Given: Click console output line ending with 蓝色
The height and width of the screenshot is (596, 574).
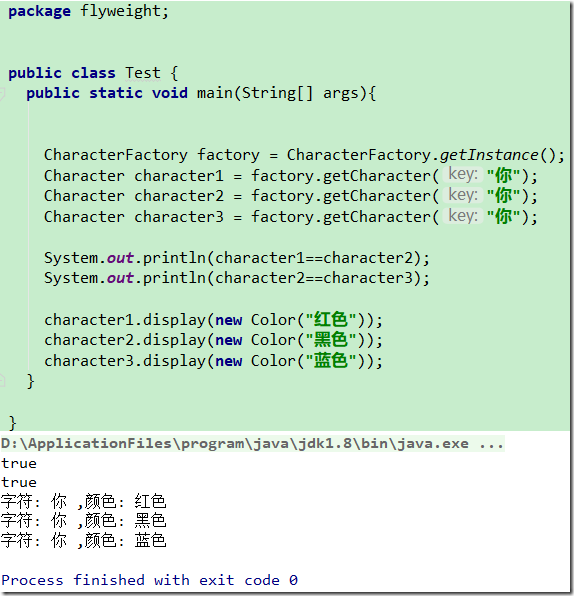Looking at the screenshot, I should coord(83,540).
